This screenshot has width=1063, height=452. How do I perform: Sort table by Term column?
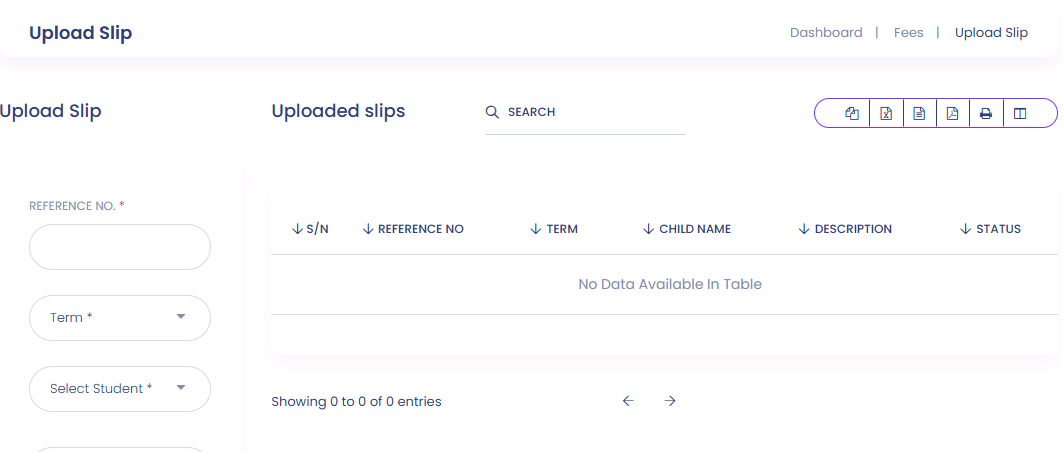coord(554,229)
